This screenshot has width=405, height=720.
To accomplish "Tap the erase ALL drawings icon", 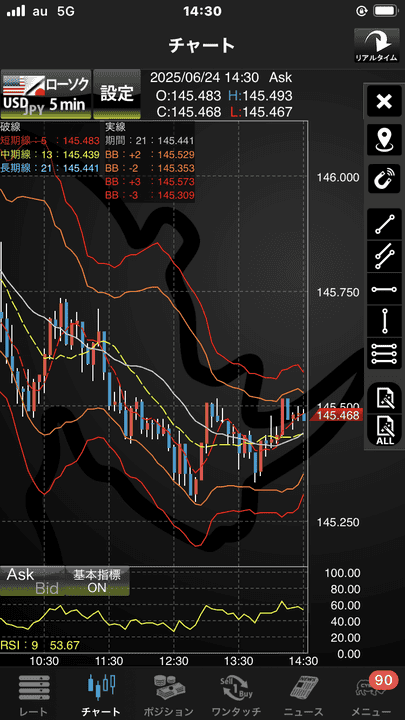I will point(384,430).
